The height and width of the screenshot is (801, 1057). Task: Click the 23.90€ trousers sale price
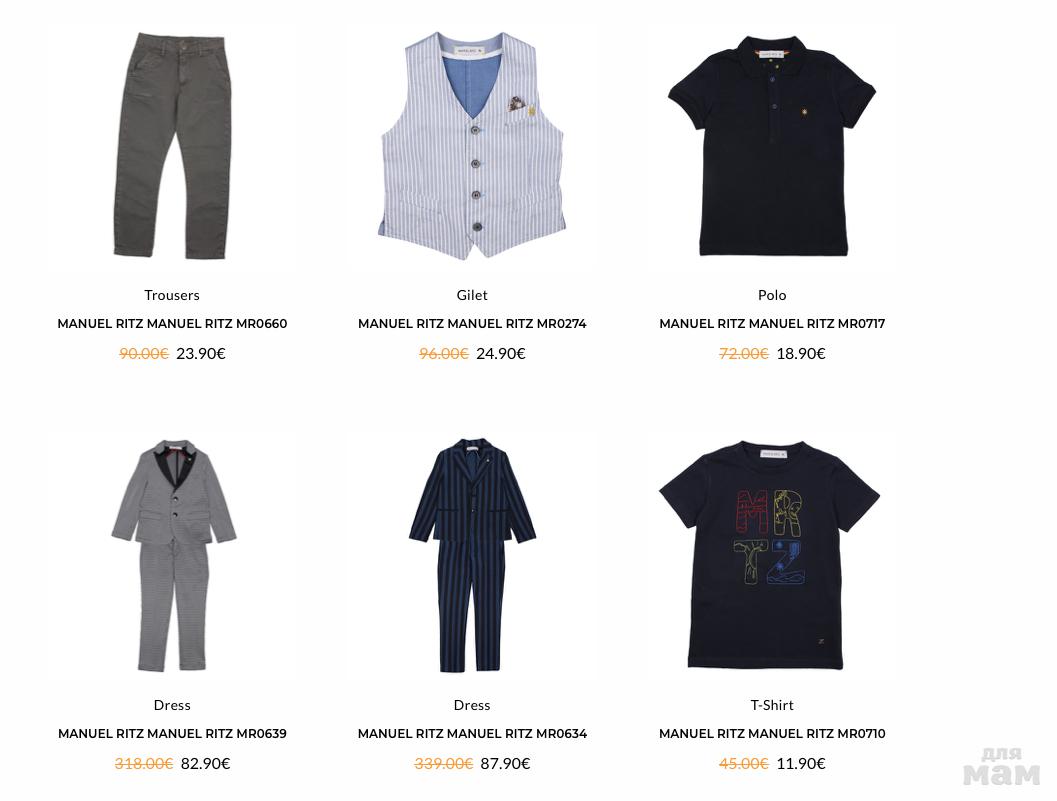point(201,353)
